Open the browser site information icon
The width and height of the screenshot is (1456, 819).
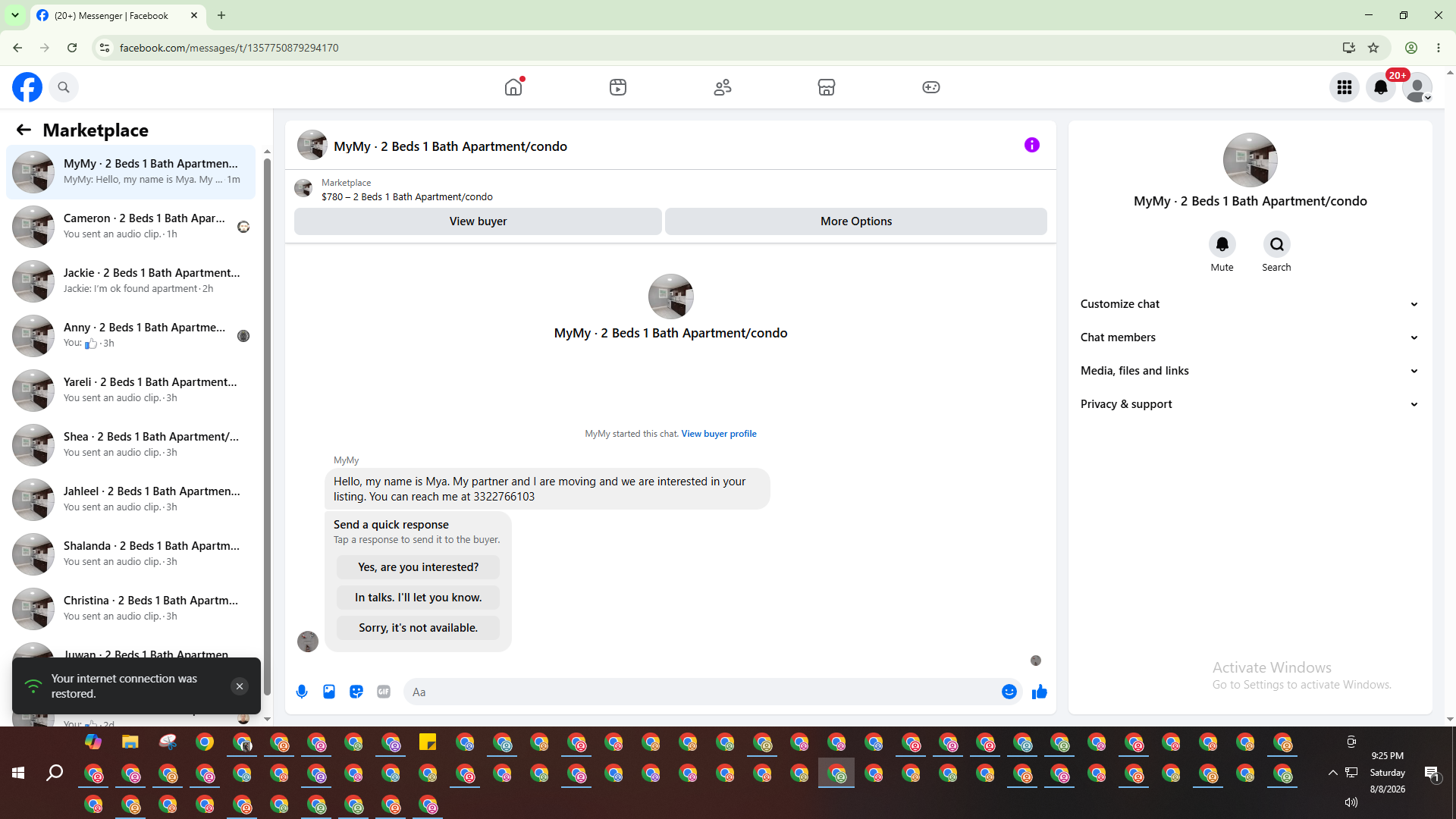point(105,48)
